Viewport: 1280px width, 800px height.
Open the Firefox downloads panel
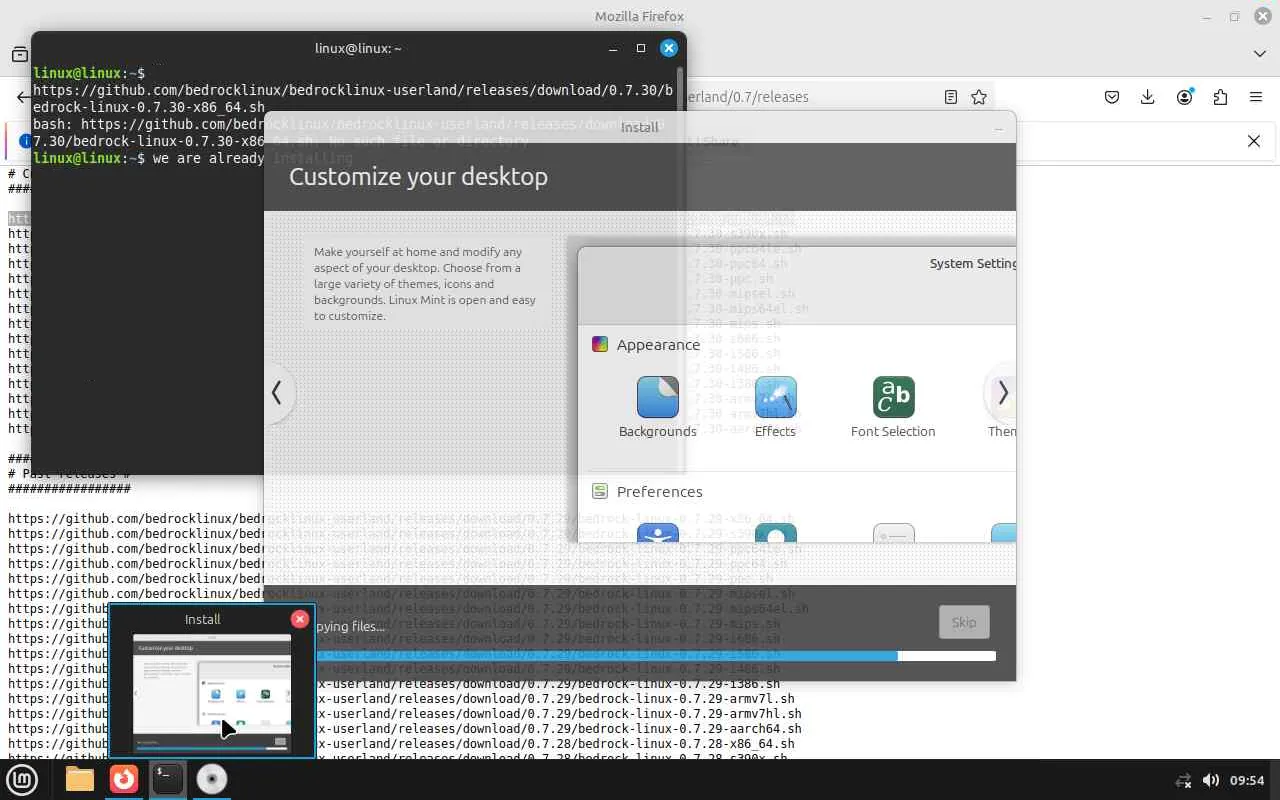[x=1148, y=97]
